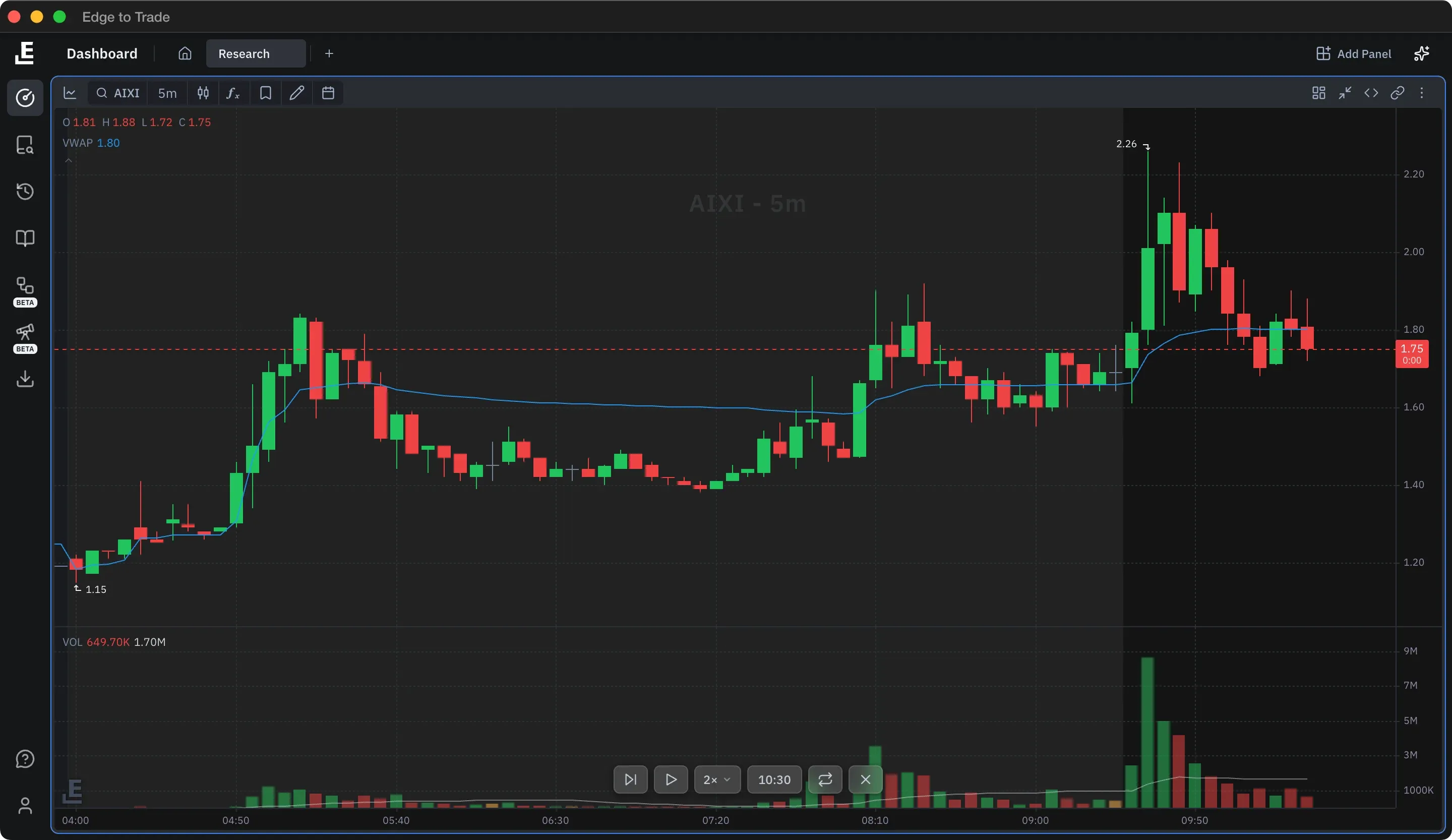This screenshot has height=840, width=1452.
Task: Toggle the replay loop button
Action: (x=825, y=779)
